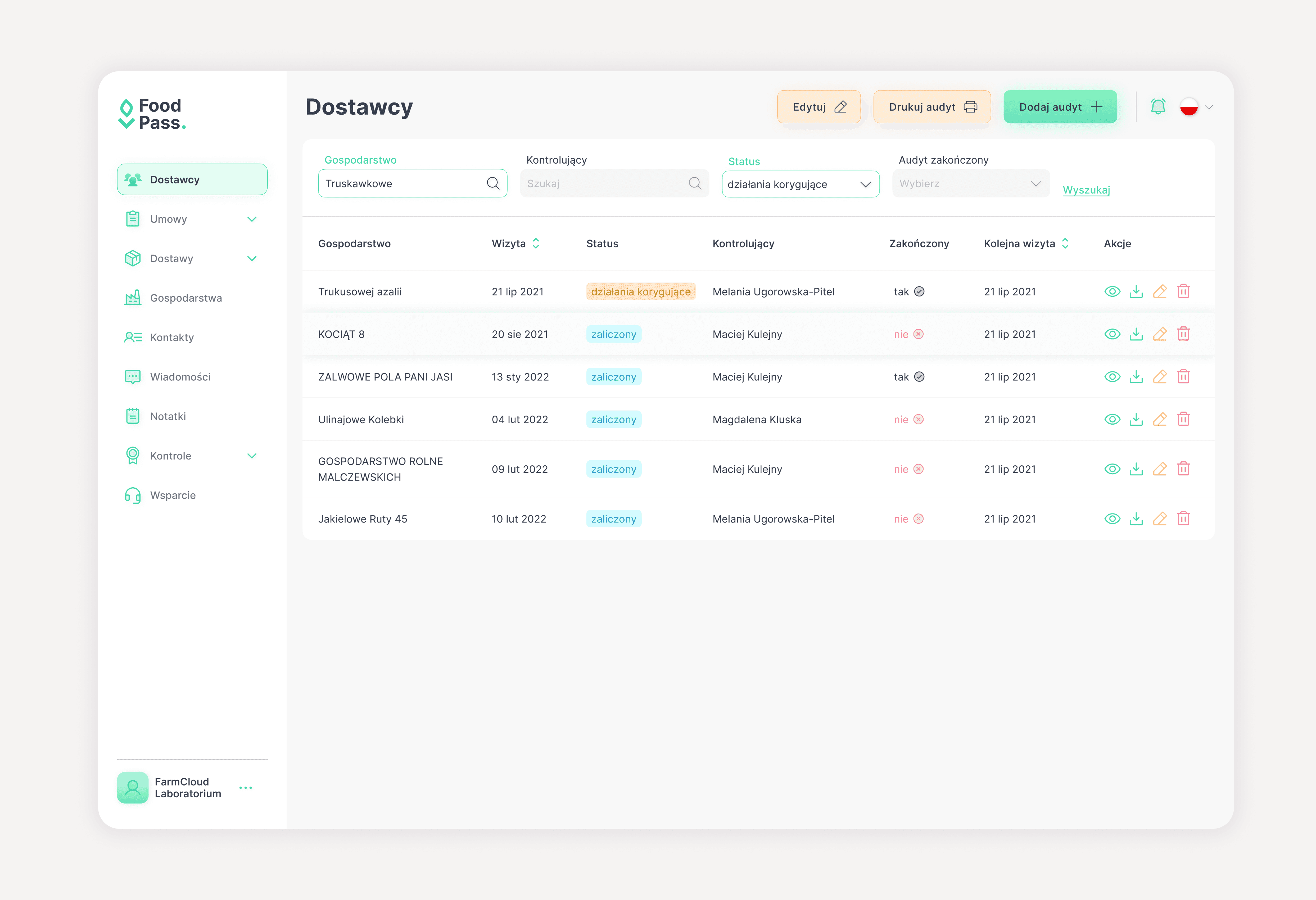Viewport: 1316px width, 900px height.
Task: Click the Wyszukaj link
Action: (x=1086, y=190)
